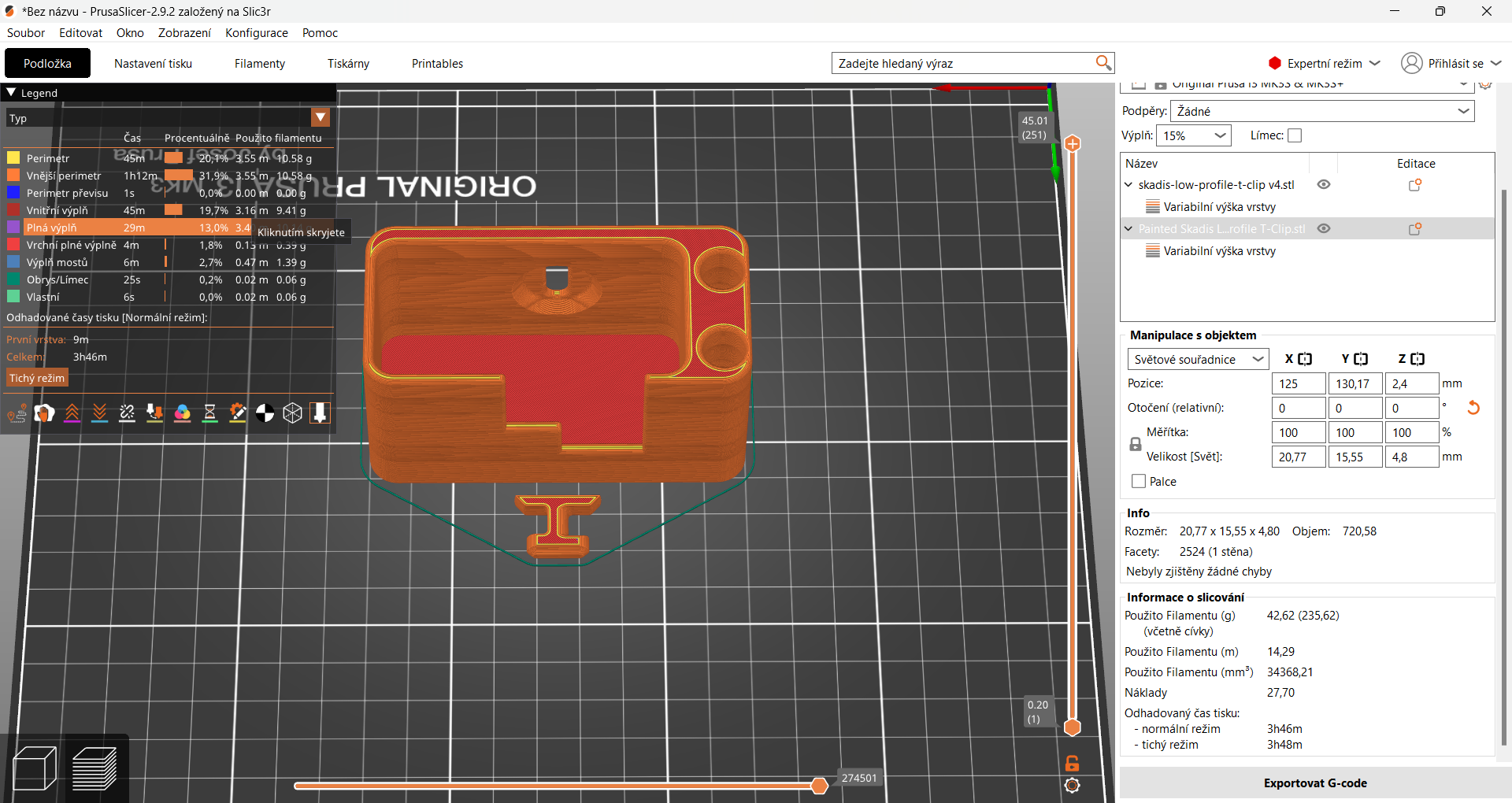Click the Exportovat G-code button

click(1315, 783)
